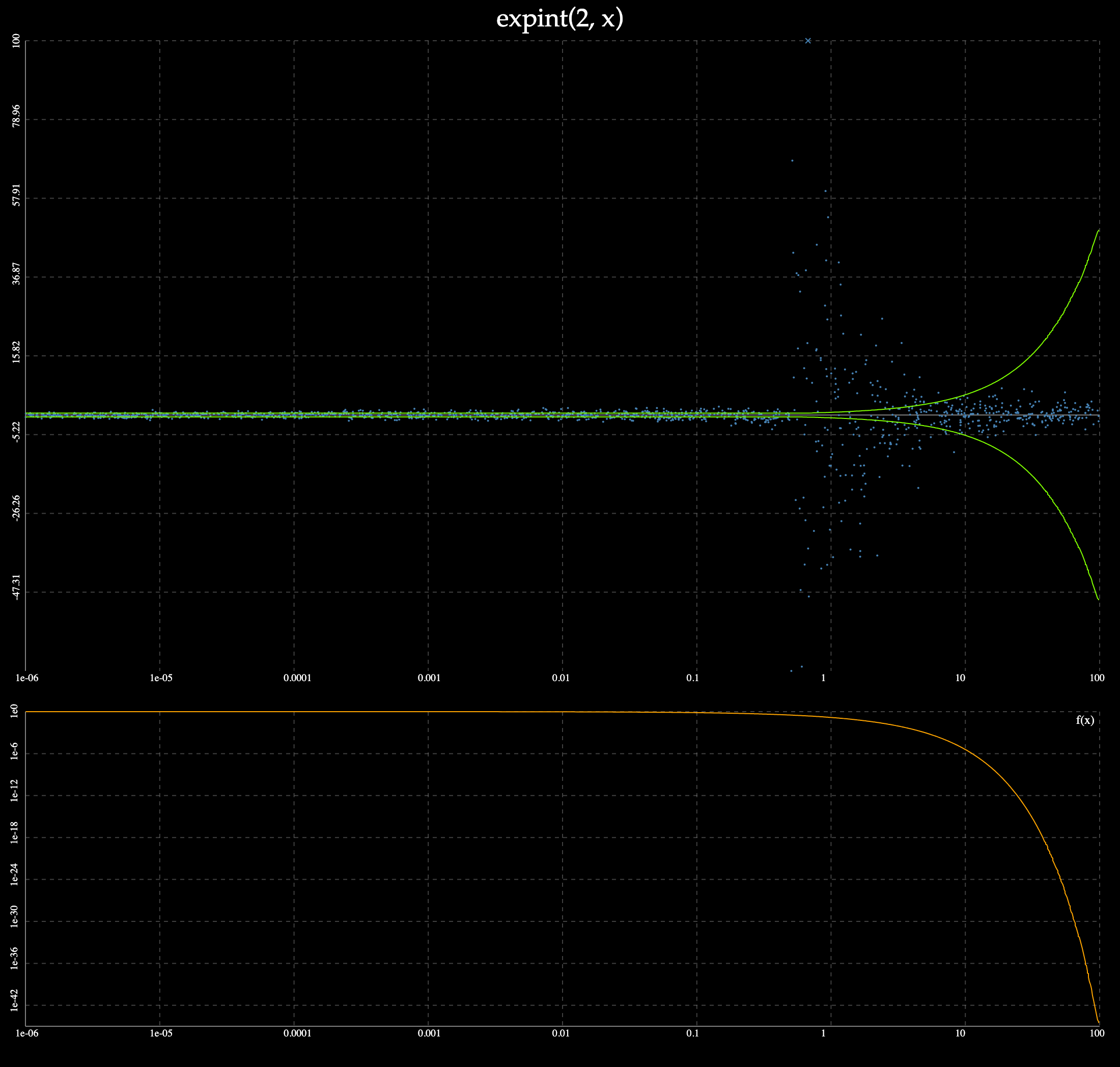Click 0.01 on the f(x) plot's x-axis
This screenshot has height=1067, width=1120.
coord(561,1033)
